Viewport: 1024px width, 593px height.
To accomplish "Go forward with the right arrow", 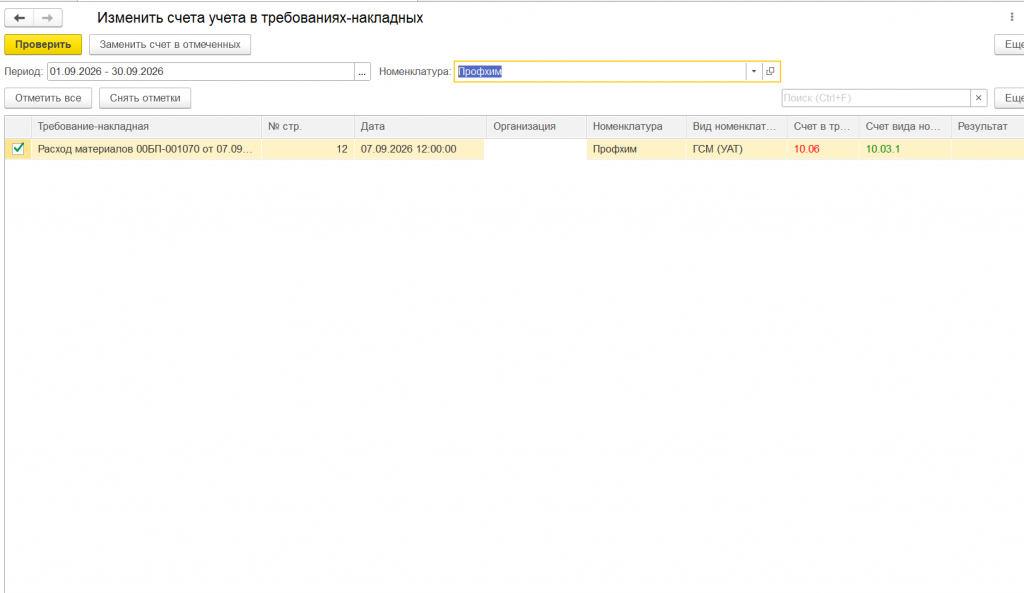I will click(x=48, y=18).
